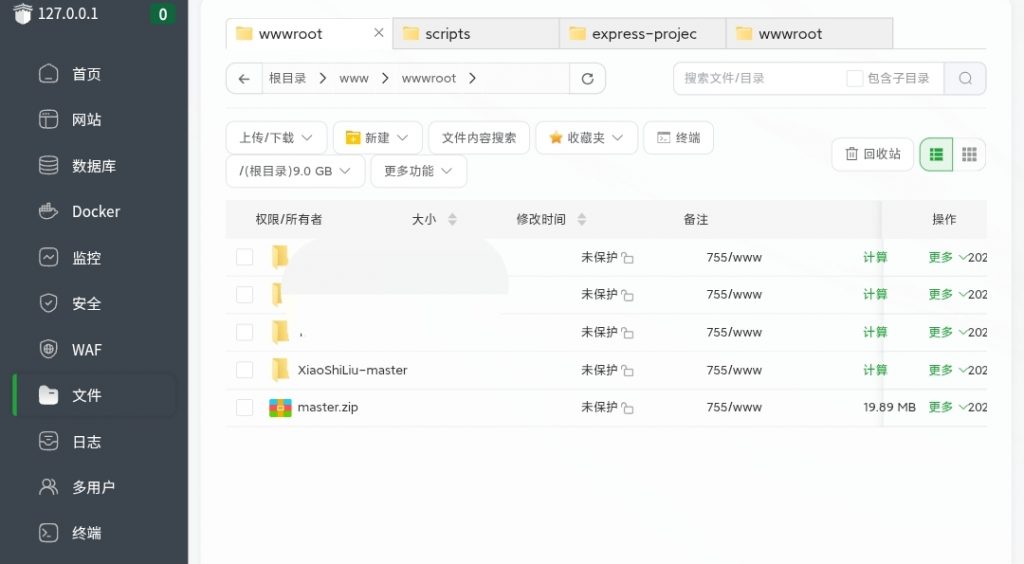Screen dimensions: 1024x564
Task: Sort by 大小 size column arrows
Action: tap(452, 219)
